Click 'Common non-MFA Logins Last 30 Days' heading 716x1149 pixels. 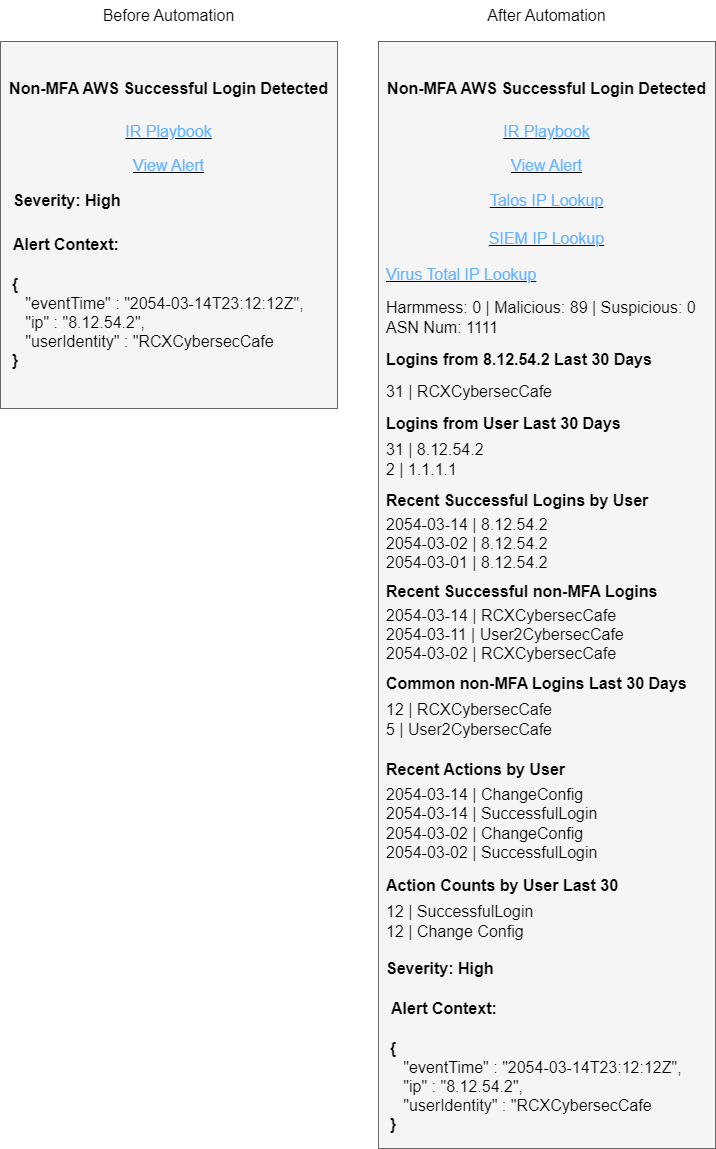536,684
